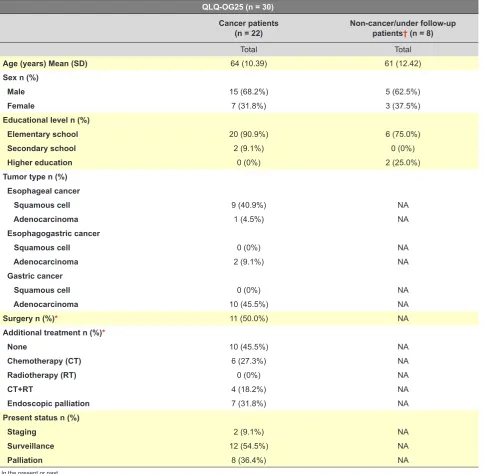Click the Additional treatment n (%) label

click(x=52, y=333)
